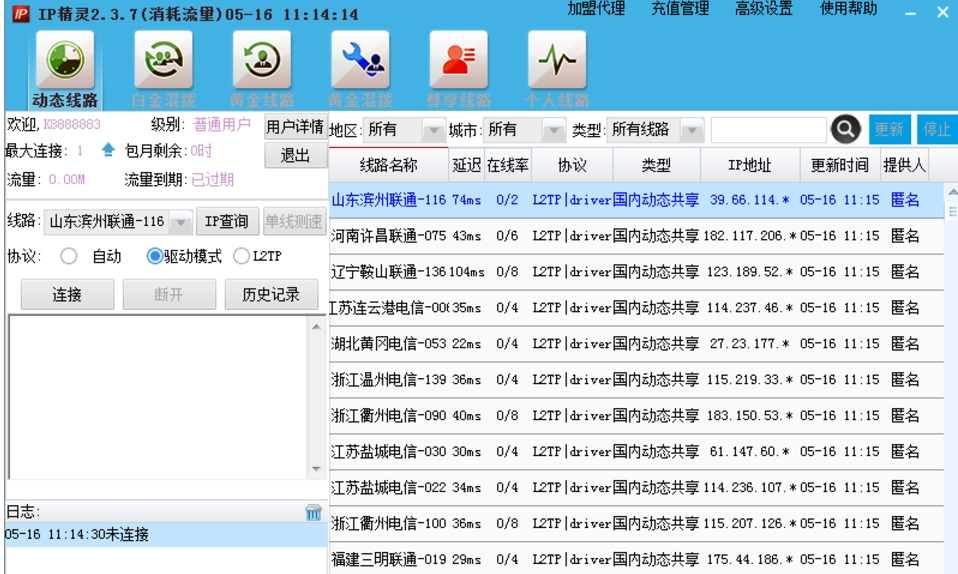Select row 湖北黄冈电信-053

pos(636,344)
